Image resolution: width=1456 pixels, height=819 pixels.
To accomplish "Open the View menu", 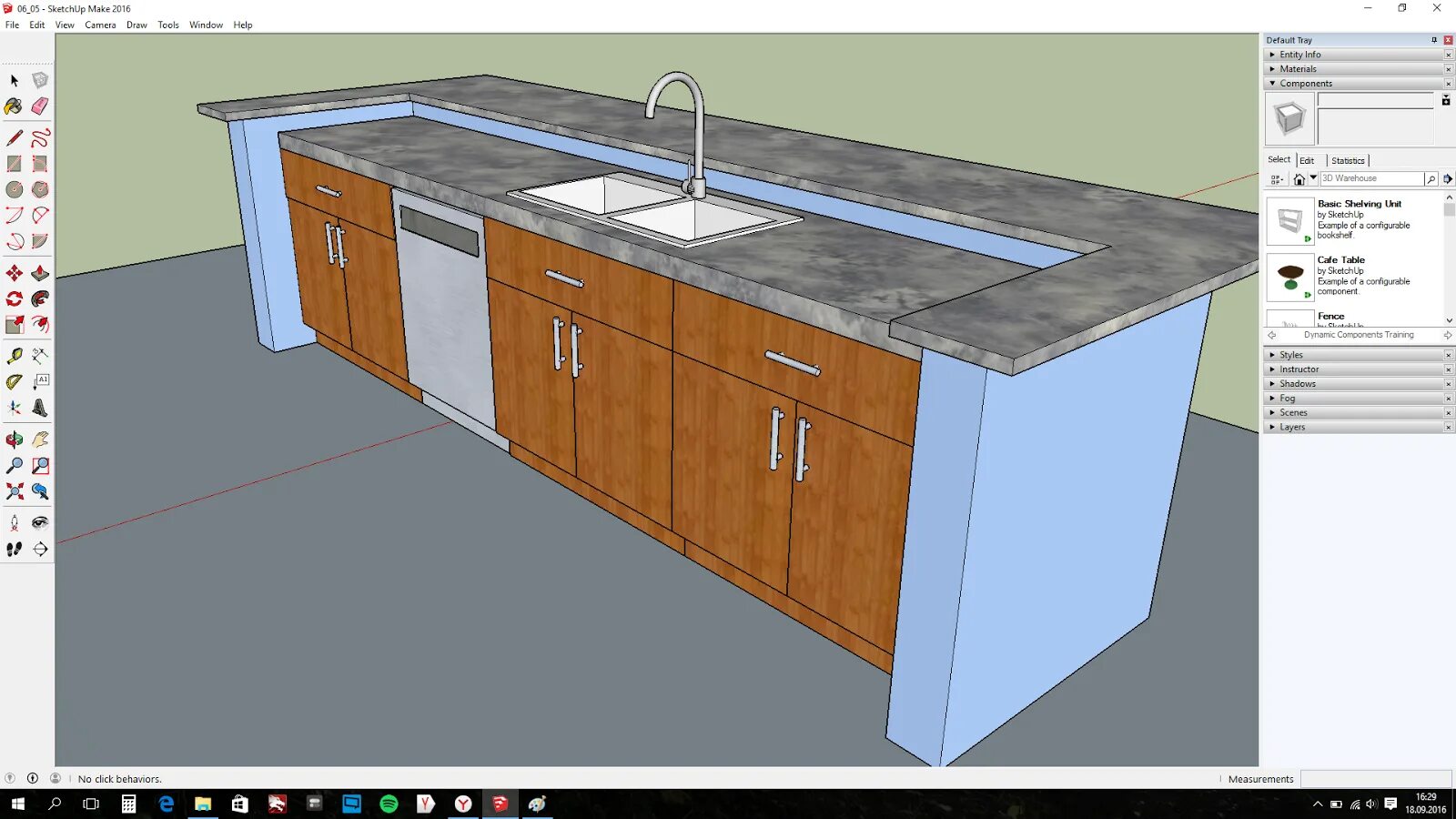I will point(65,25).
